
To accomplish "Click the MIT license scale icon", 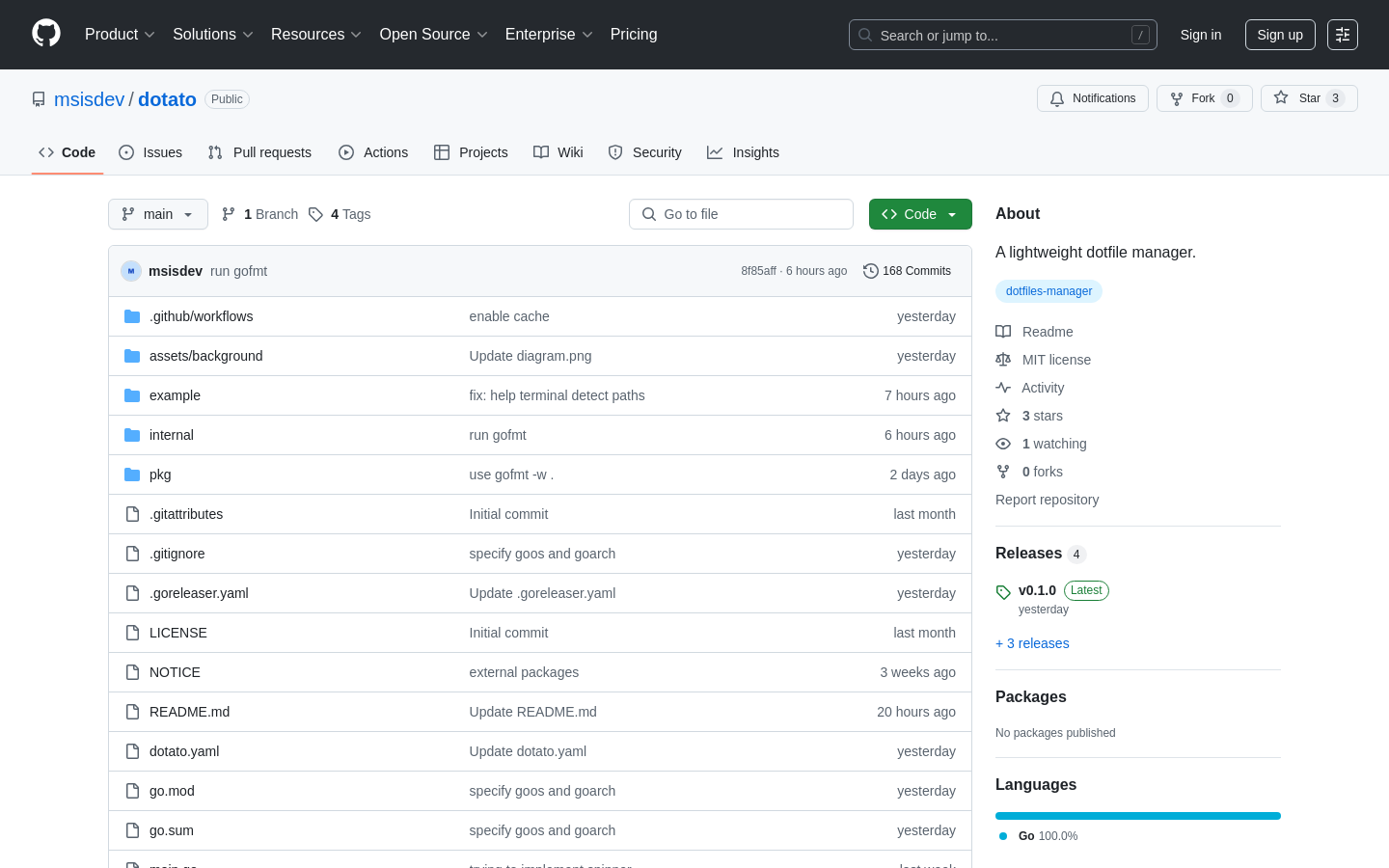I will (x=1003, y=360).
